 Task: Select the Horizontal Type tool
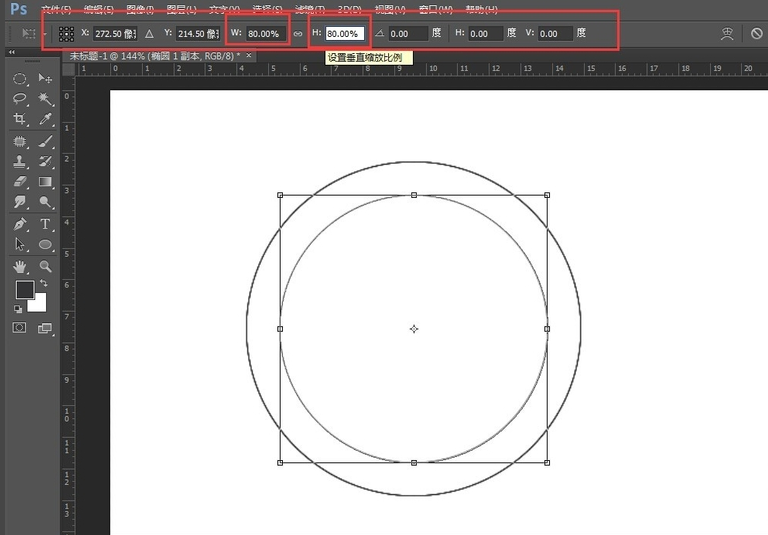(45, 224)
